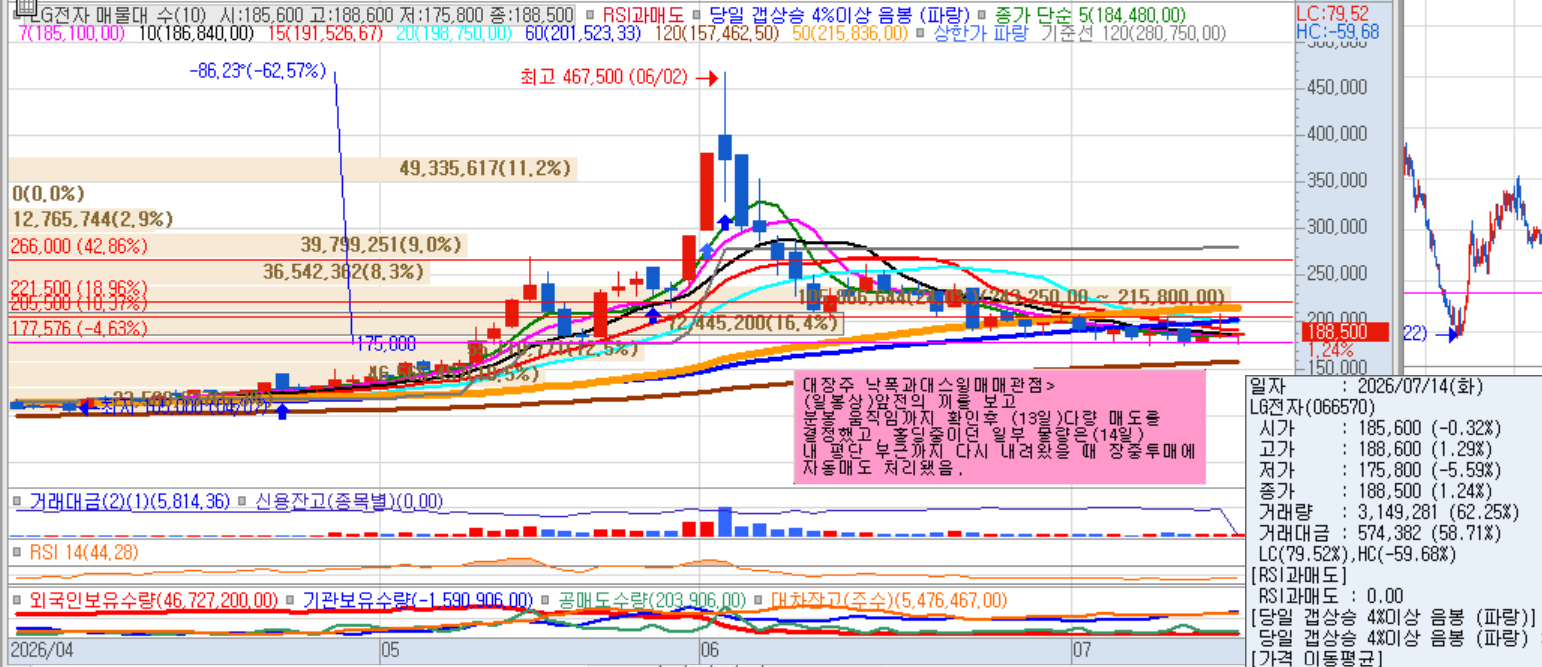
Task: Select the 공매도수량(203,906,00) label
Action: click(650, 600)
